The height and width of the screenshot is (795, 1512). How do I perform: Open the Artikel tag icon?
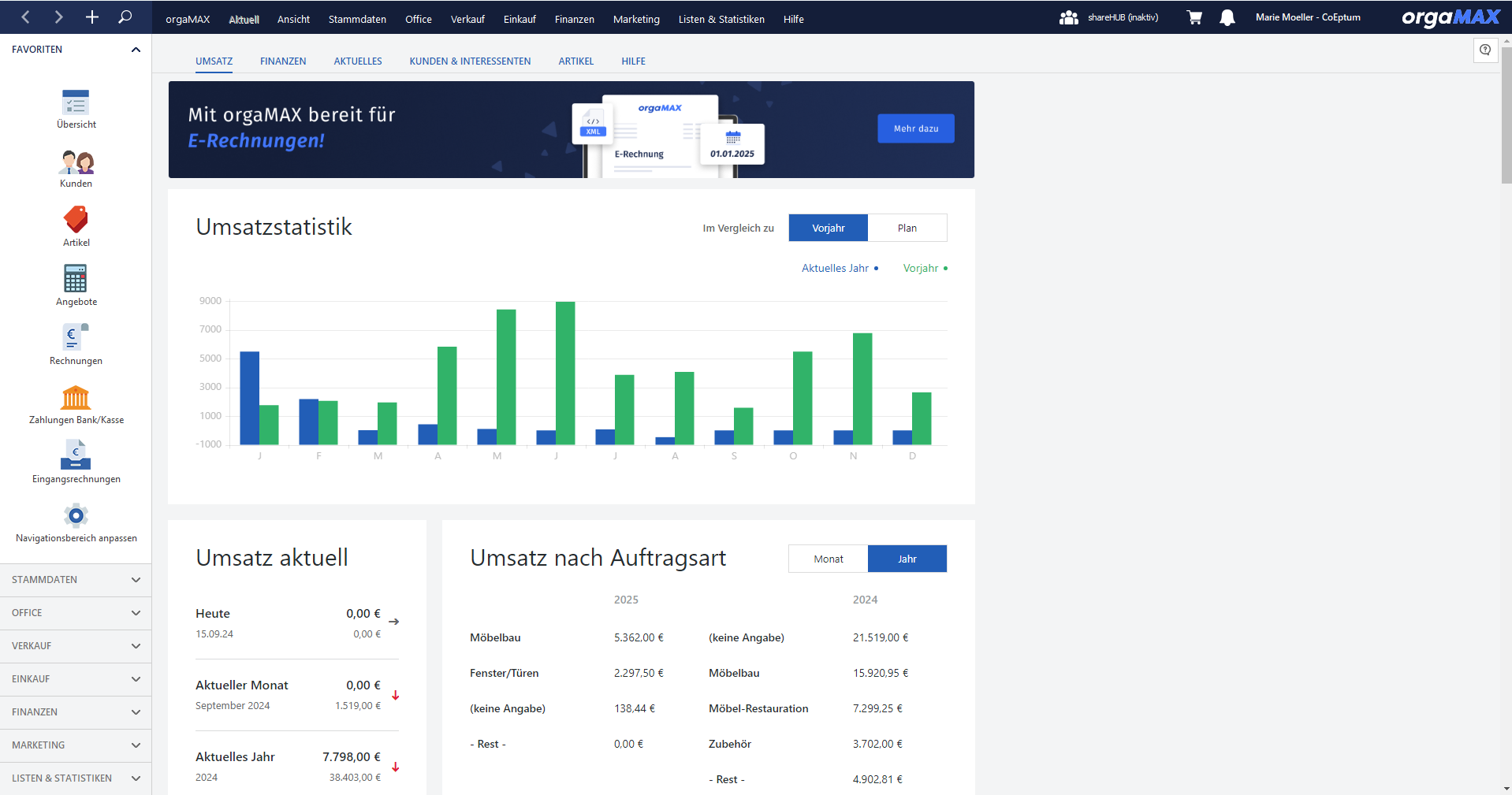point(76,221)
